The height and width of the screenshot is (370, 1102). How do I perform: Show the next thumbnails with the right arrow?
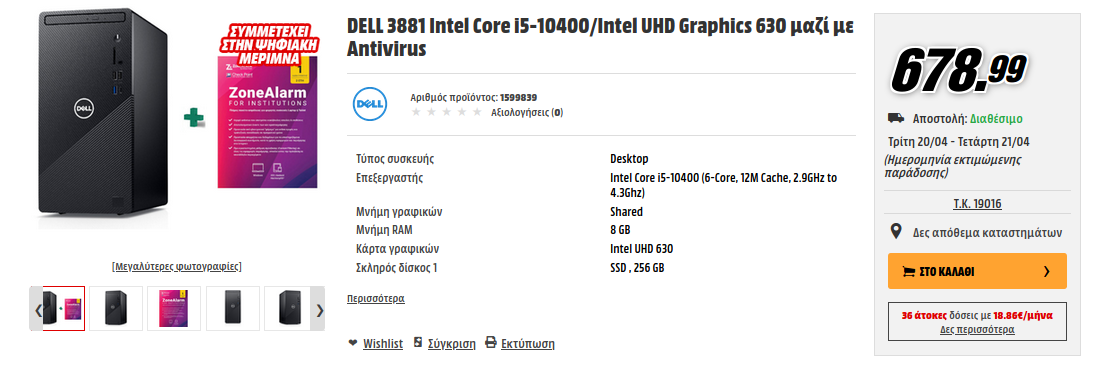[x=319, y=309]
